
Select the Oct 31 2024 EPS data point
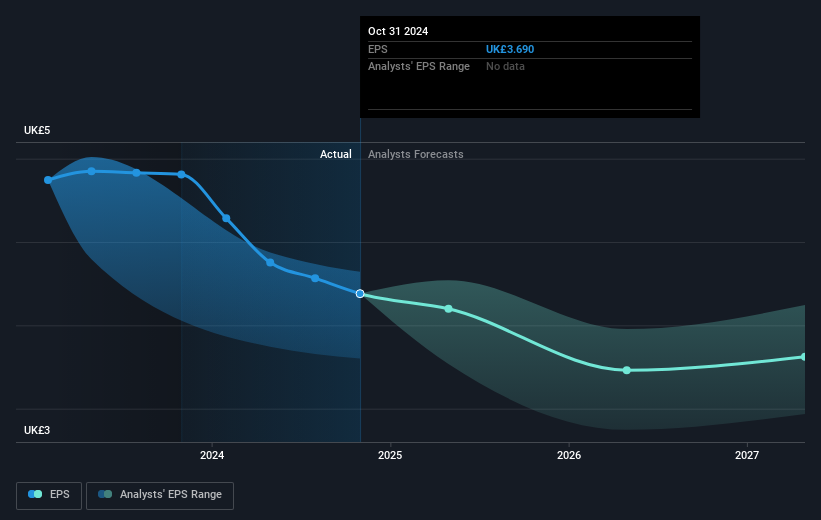(x=360, y=294)
